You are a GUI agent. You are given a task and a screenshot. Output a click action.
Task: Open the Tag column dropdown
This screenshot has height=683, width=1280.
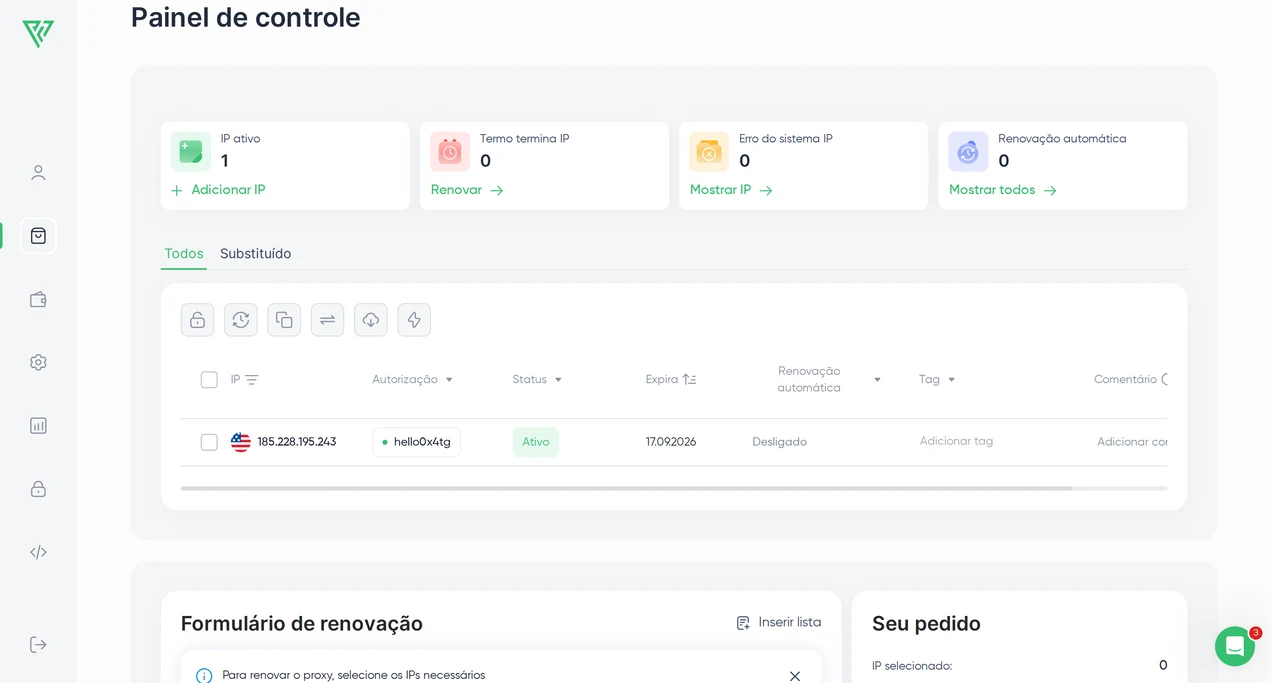[x=951, y=380]
